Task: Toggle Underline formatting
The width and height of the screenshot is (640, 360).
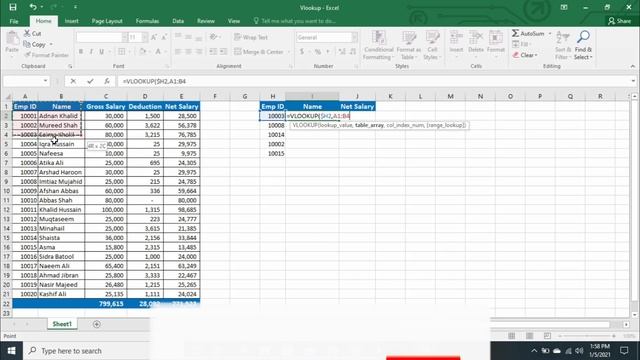Action: pyautogui.click(x=102, y=51)
